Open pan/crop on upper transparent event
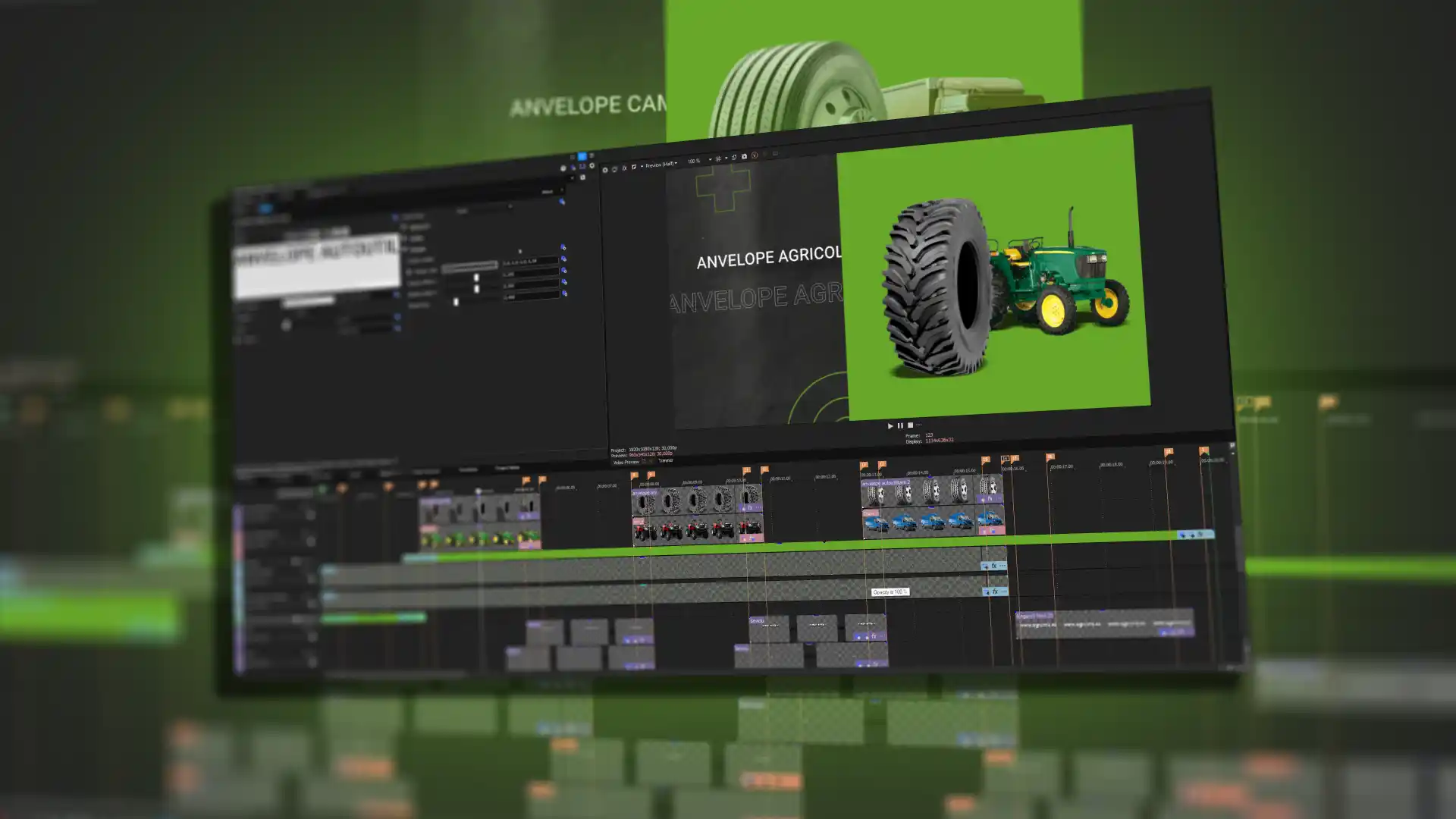The image size is (1456, 819). [x=985, y=566]
